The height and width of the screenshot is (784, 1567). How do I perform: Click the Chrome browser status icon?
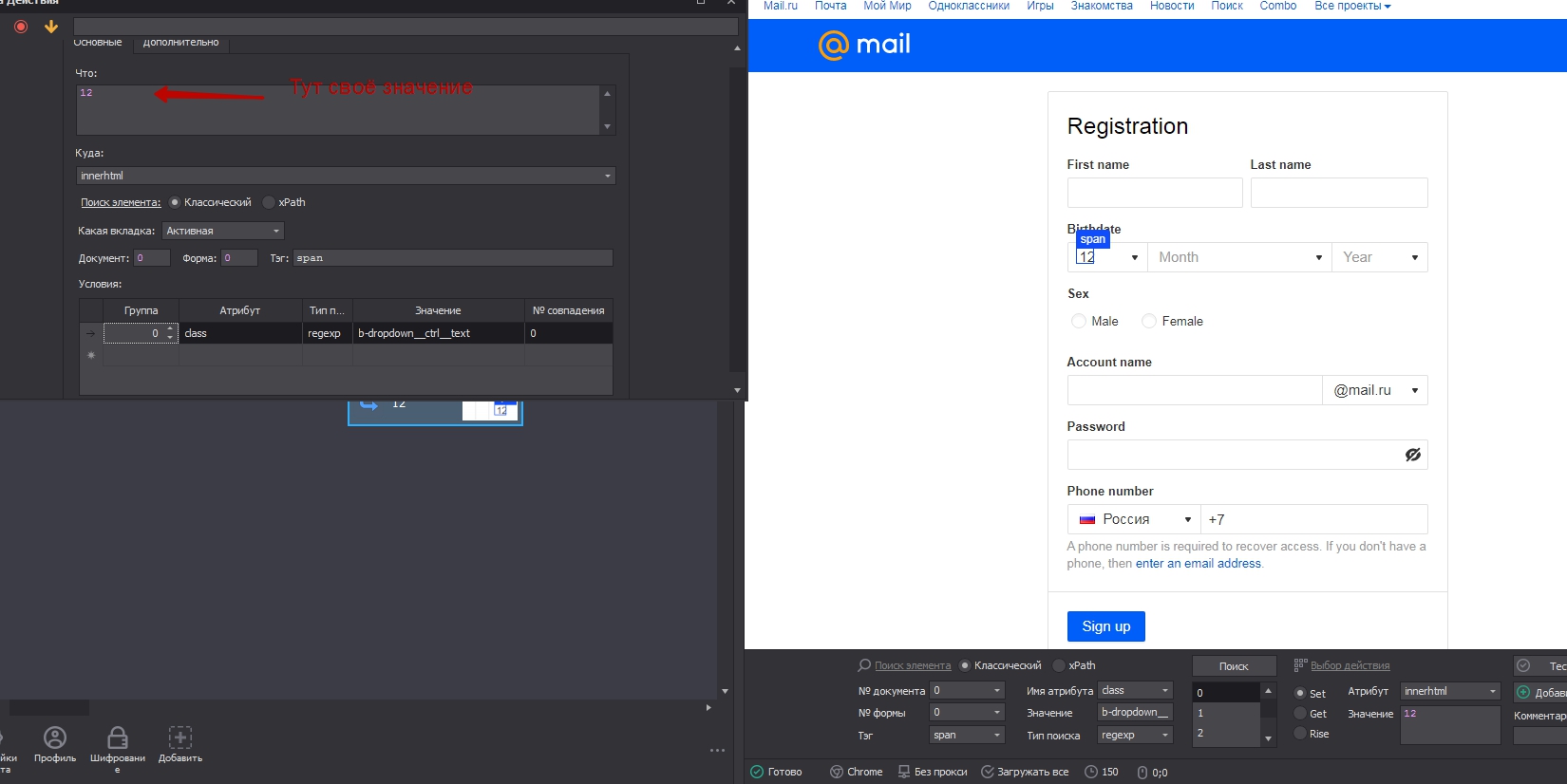click(836, 772)
